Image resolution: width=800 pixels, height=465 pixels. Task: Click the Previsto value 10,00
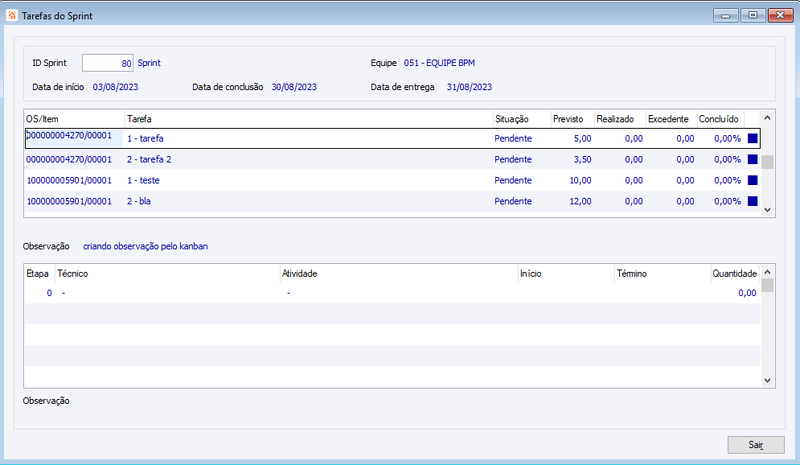580,180
